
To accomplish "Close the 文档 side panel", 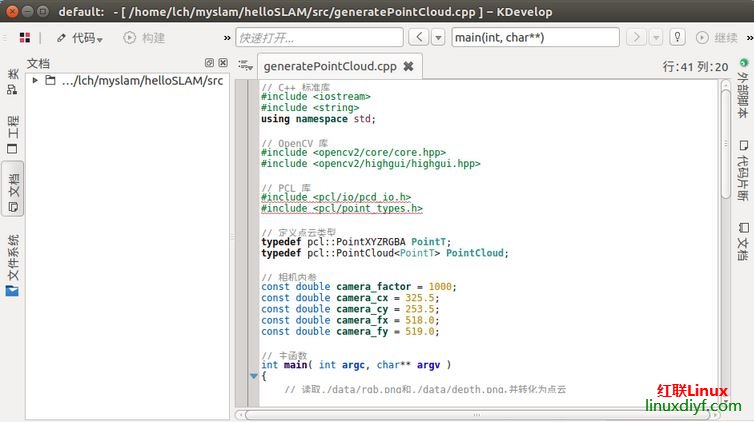I will [x=223, y=63].
